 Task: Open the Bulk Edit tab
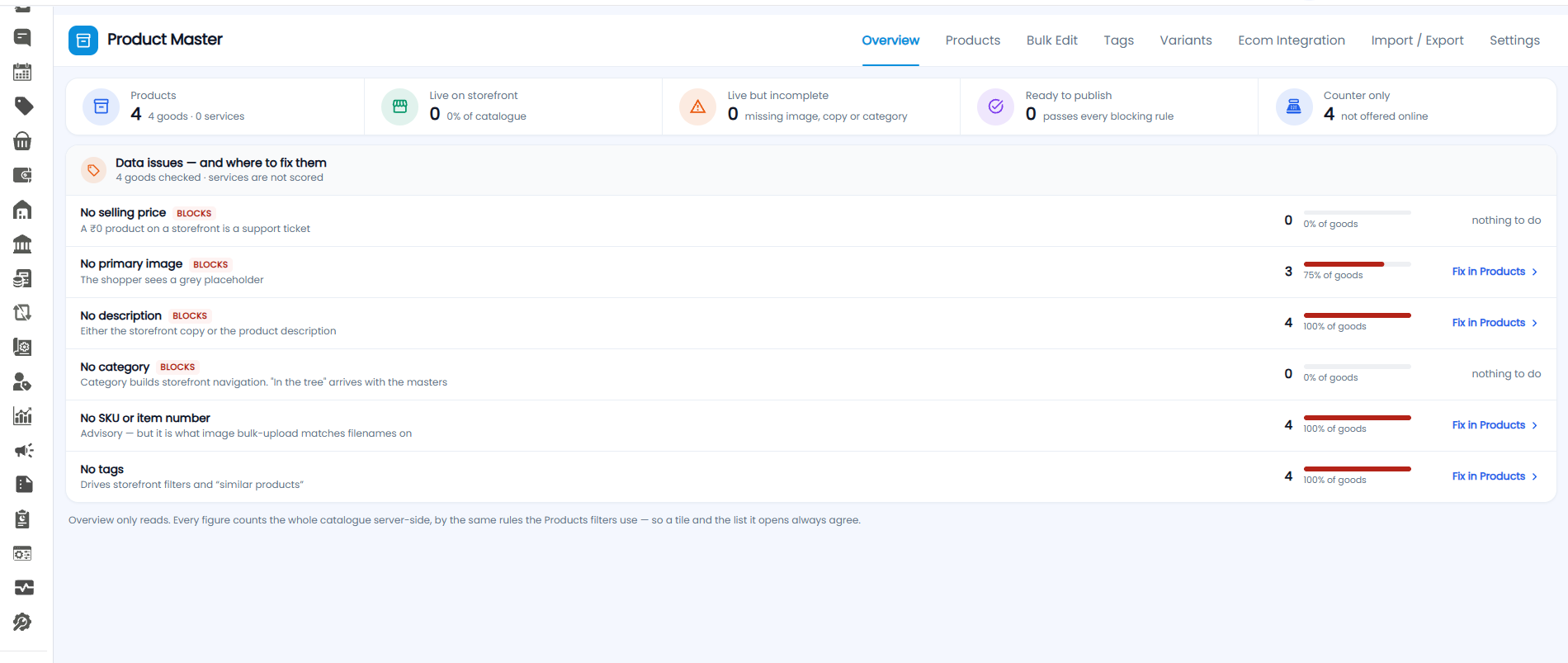coord(1052,40)
